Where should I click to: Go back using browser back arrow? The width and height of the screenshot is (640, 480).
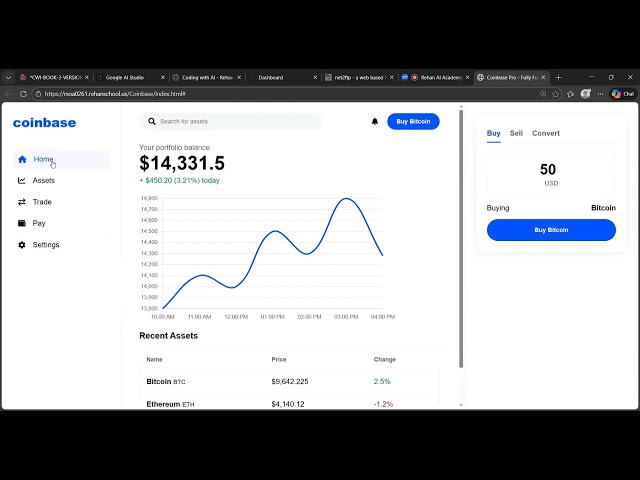tap(9, 94)
